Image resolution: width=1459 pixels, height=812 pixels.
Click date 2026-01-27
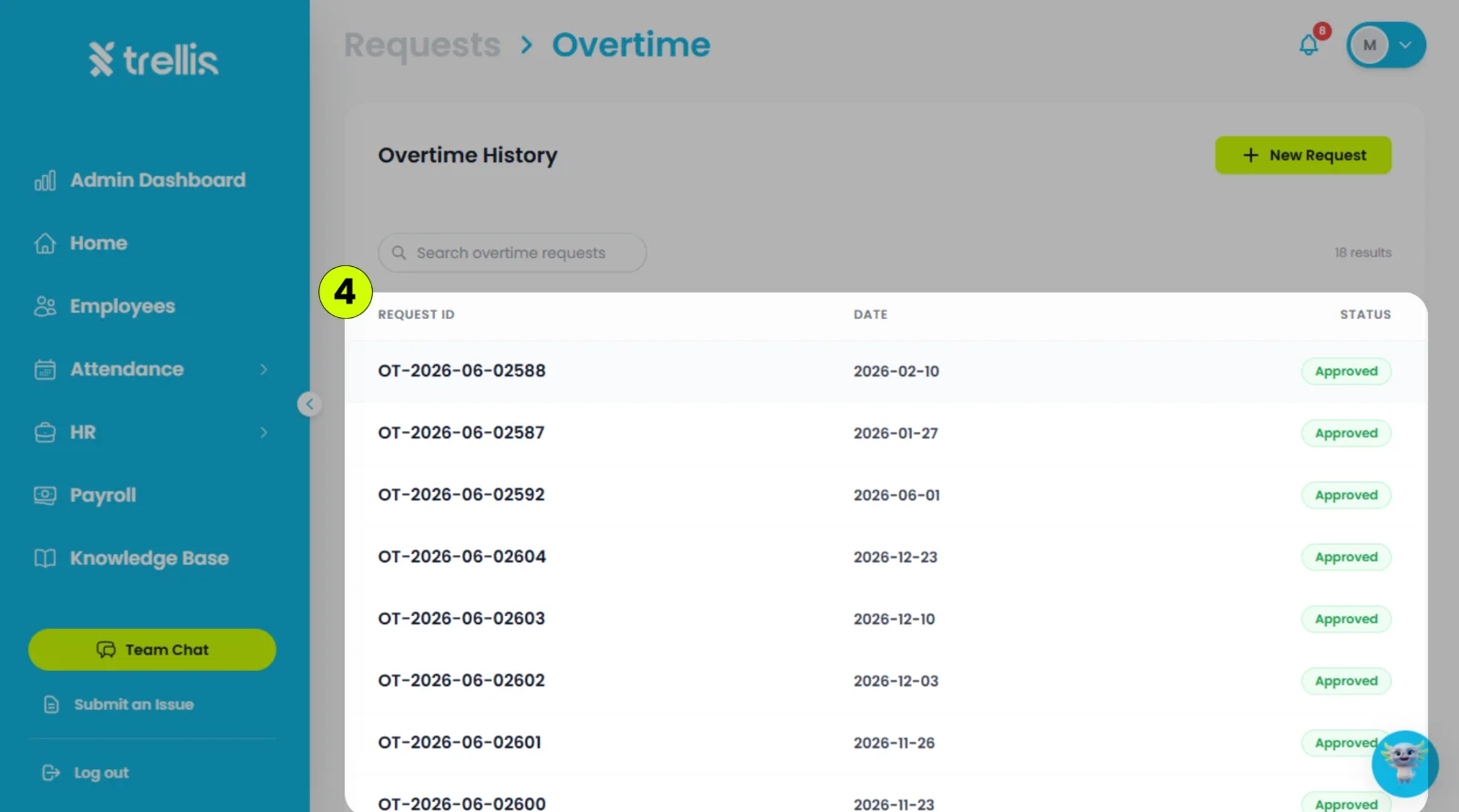tap(895, 433)
